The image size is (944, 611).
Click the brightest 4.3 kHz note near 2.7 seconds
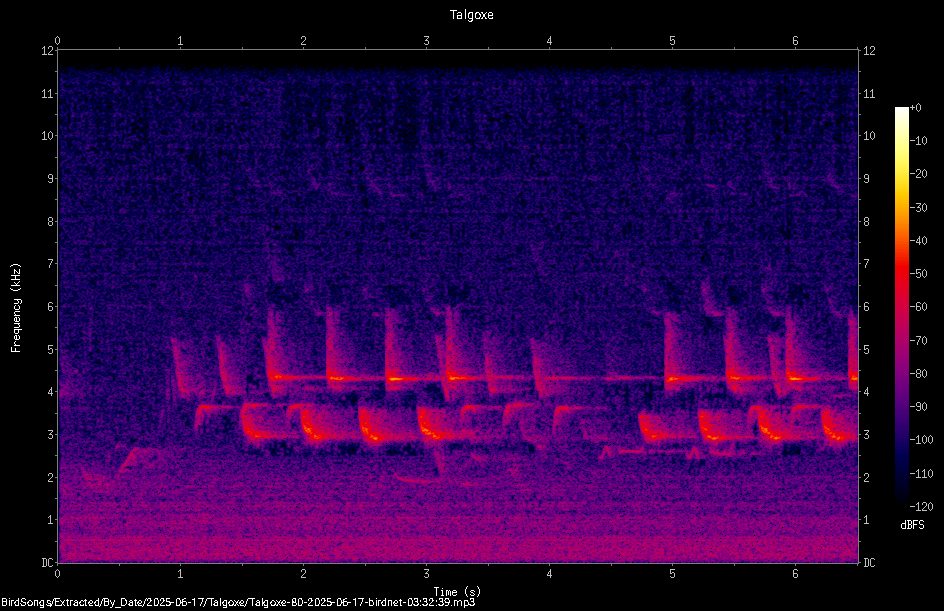point(396,379)
